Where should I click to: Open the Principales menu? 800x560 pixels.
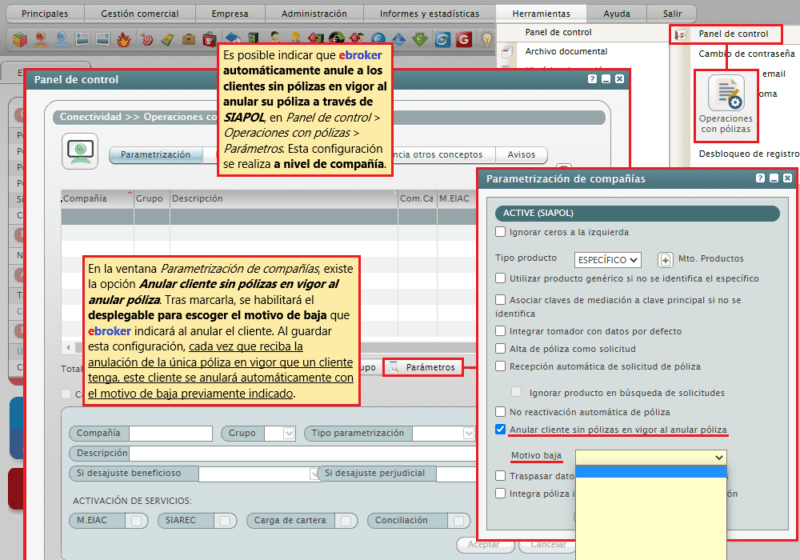tap(45, 14)
